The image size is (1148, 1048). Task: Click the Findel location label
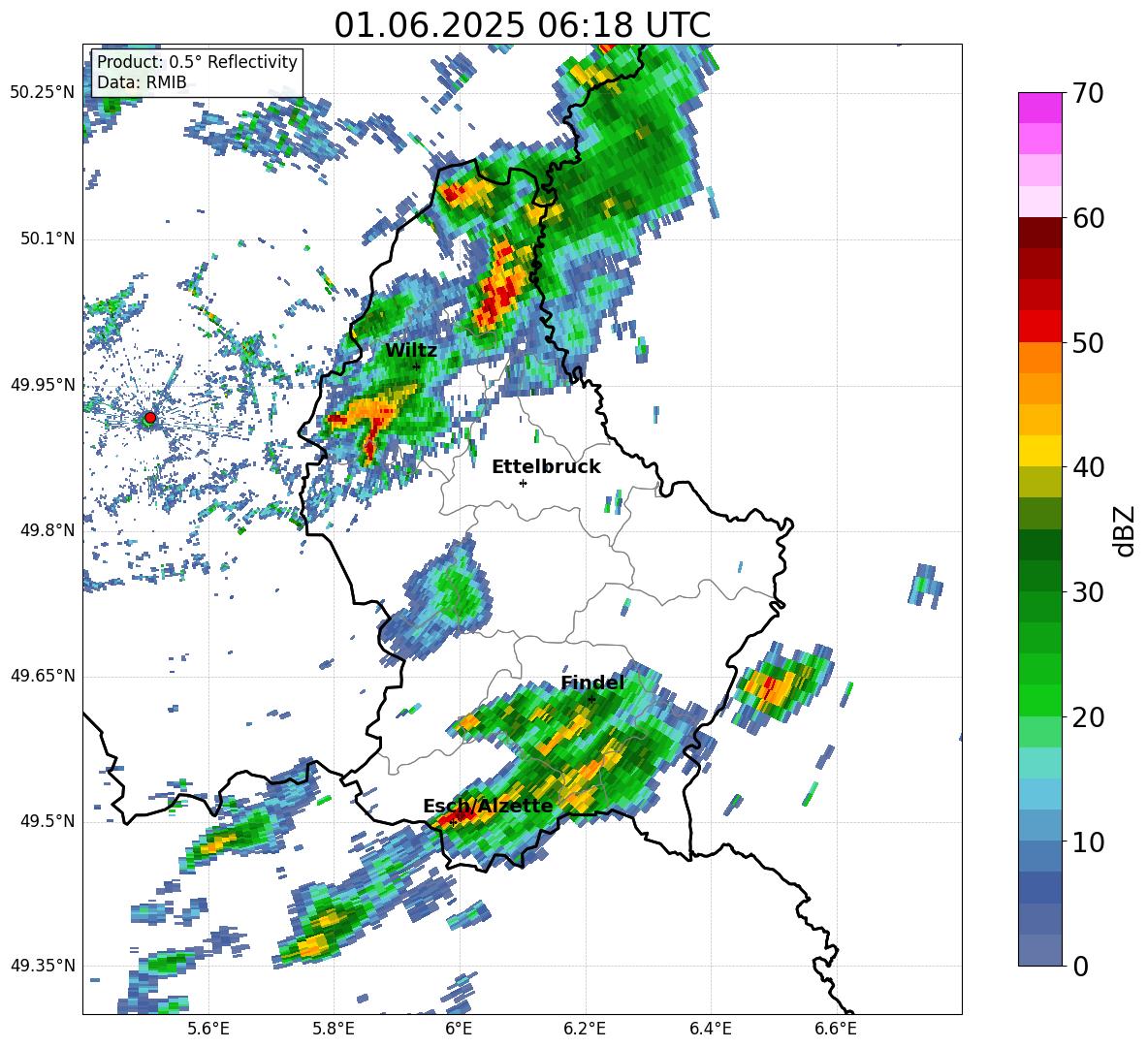click(592, 683)
